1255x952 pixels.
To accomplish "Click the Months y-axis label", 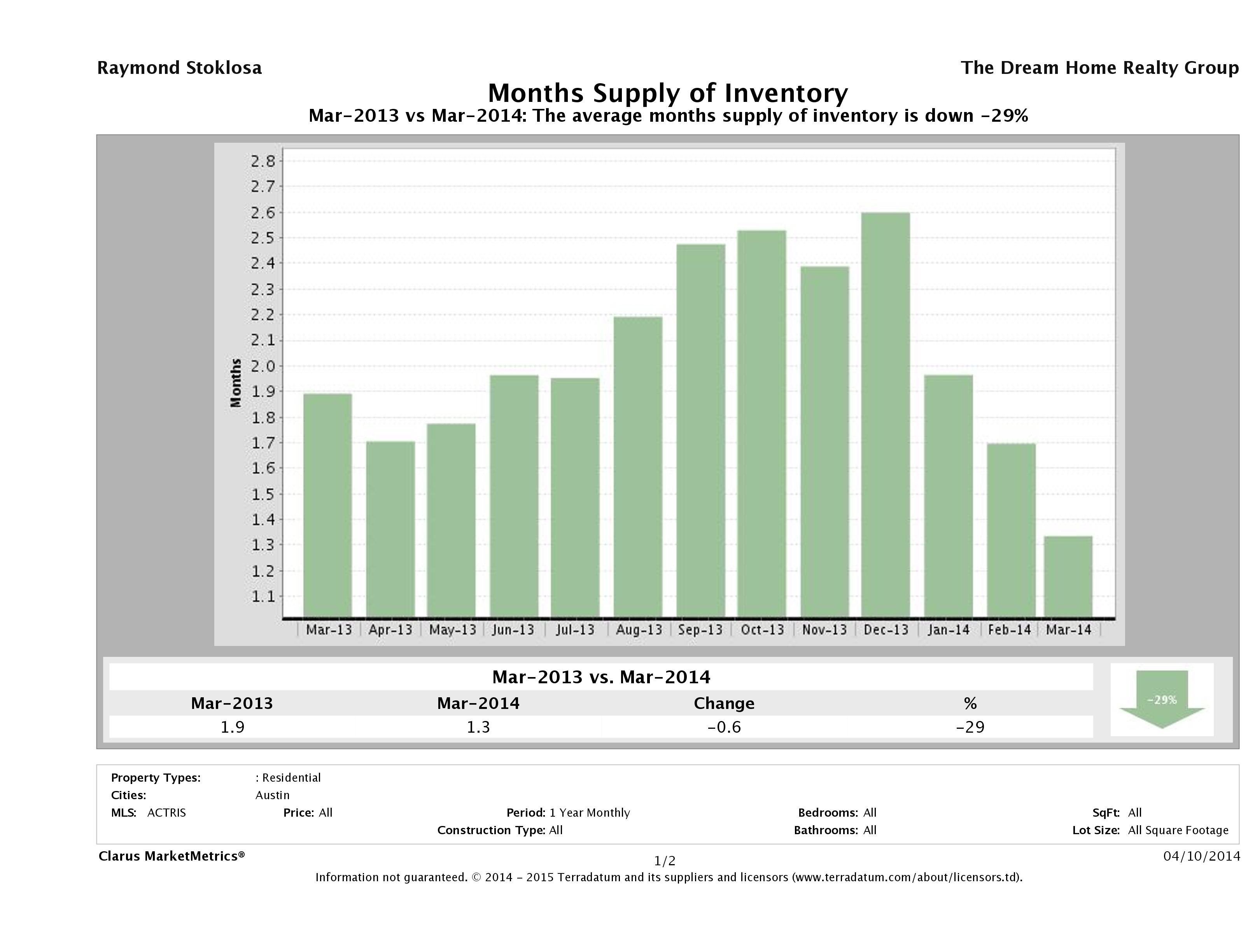I will pos(236,383).
